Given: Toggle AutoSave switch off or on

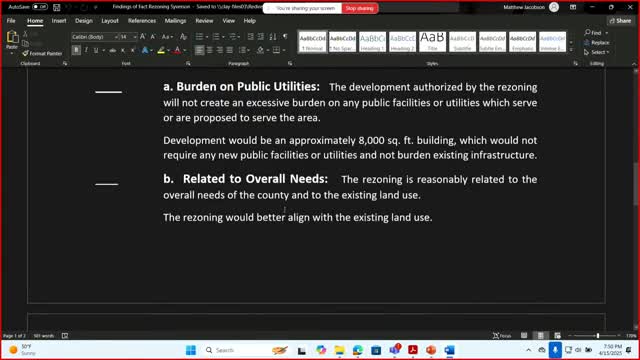Looking at the screenshot, I should pyautogui.click(x=40, y=7).
